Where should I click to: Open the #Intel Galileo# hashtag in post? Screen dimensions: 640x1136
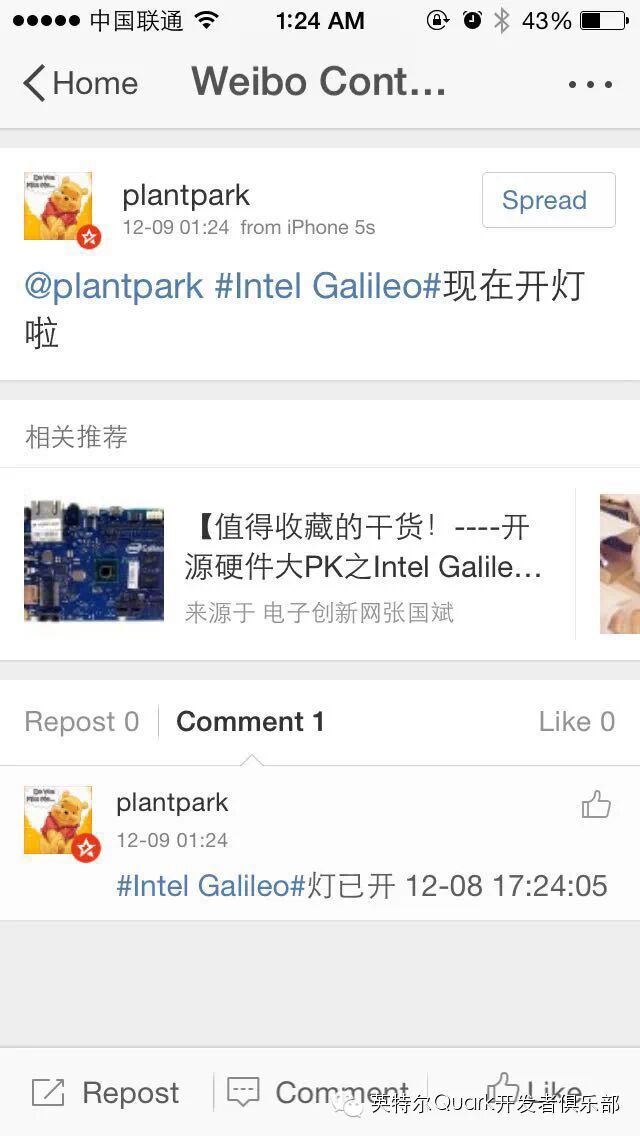(328, 287)
